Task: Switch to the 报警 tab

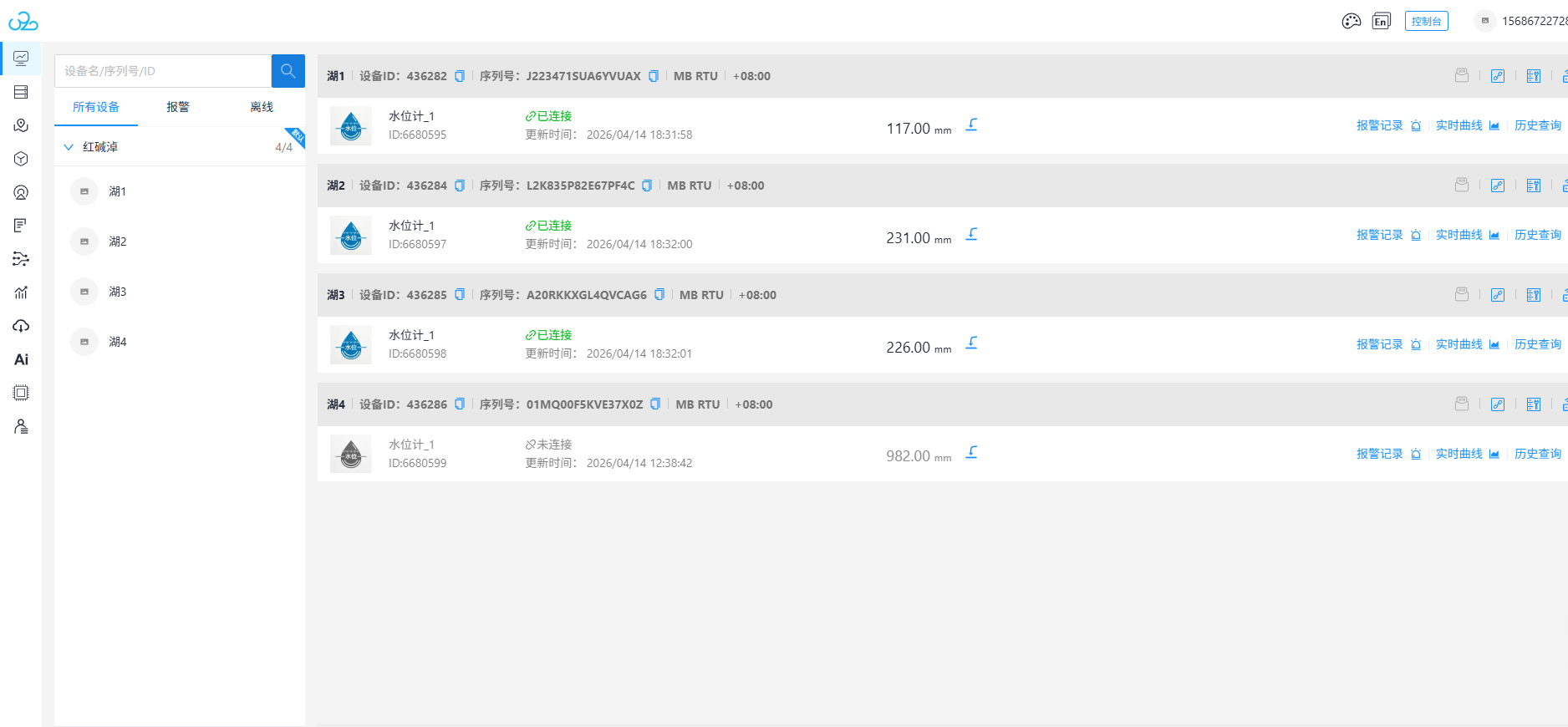Action: pos(178,107)
